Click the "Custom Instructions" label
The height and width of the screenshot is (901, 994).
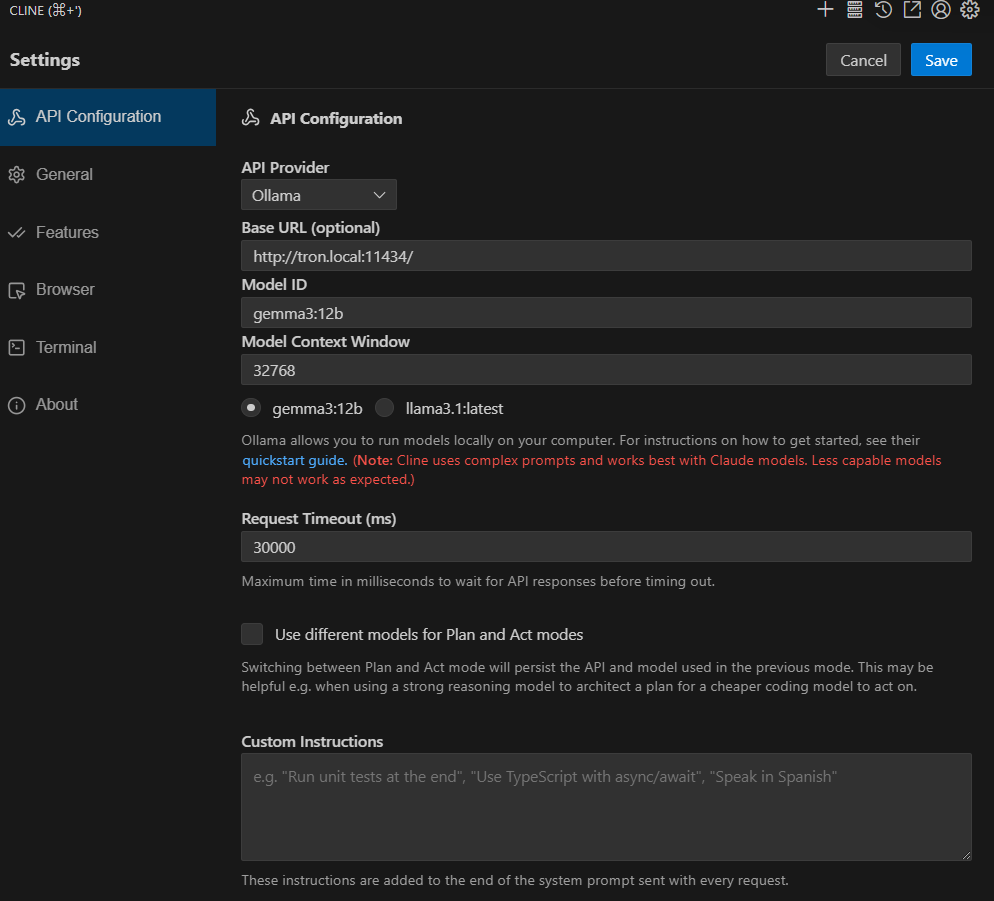[x=313, y=742]
